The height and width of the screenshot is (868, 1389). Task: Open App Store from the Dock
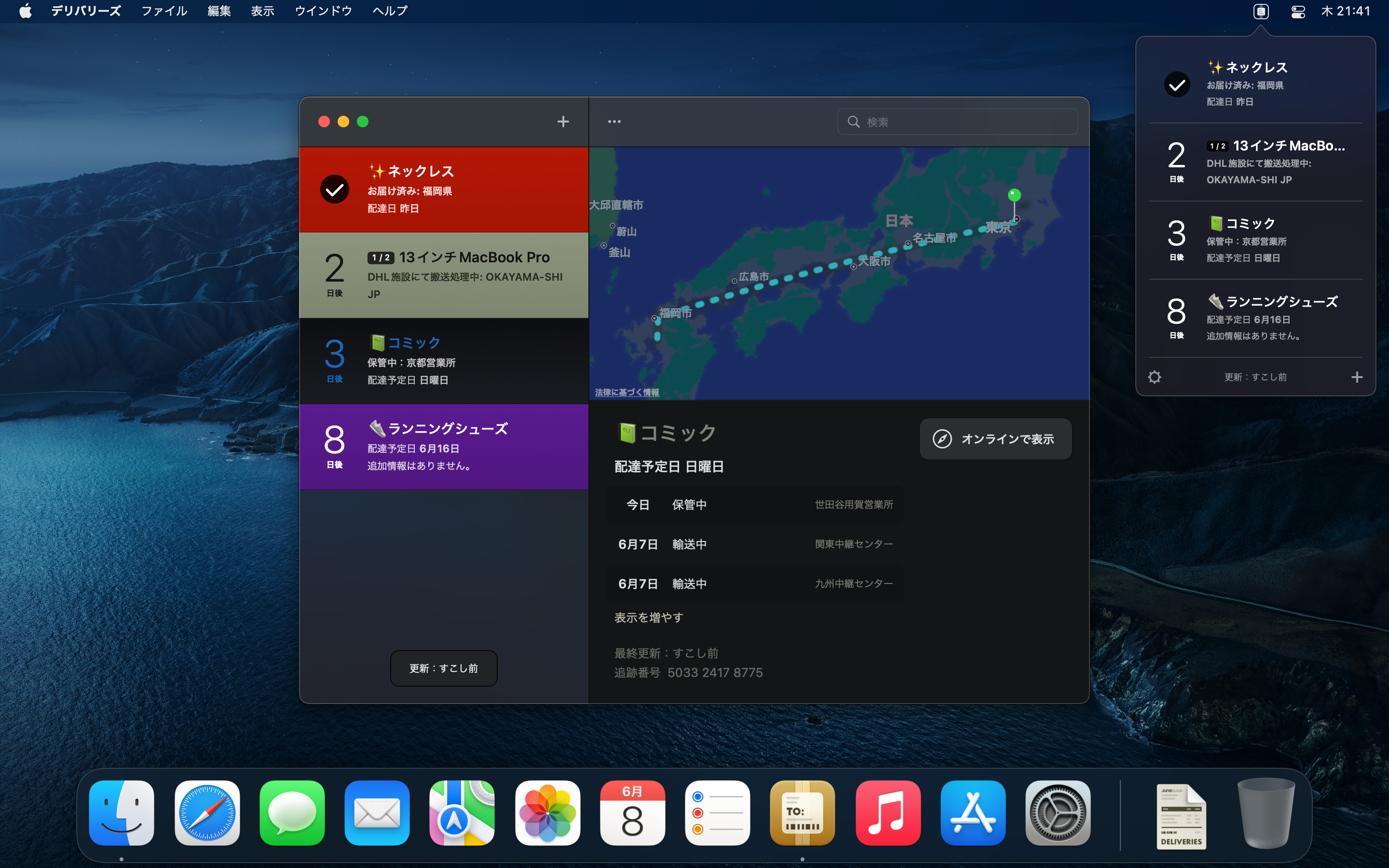click(973, 813)
